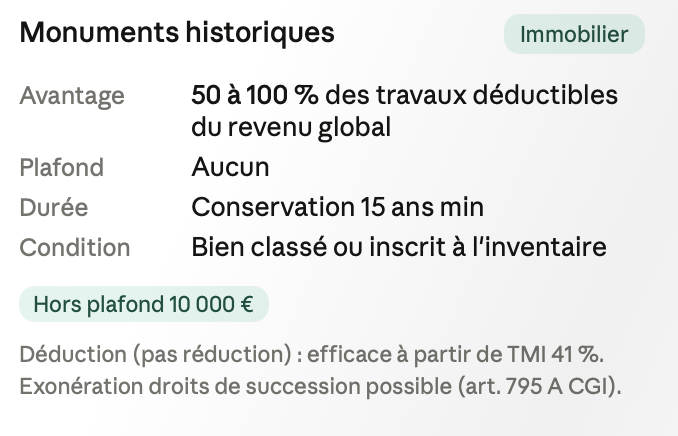Viewport: 678px width, 436px height.
Task: Click the Immobilier category tag
Action: click(x=574, y=34)
